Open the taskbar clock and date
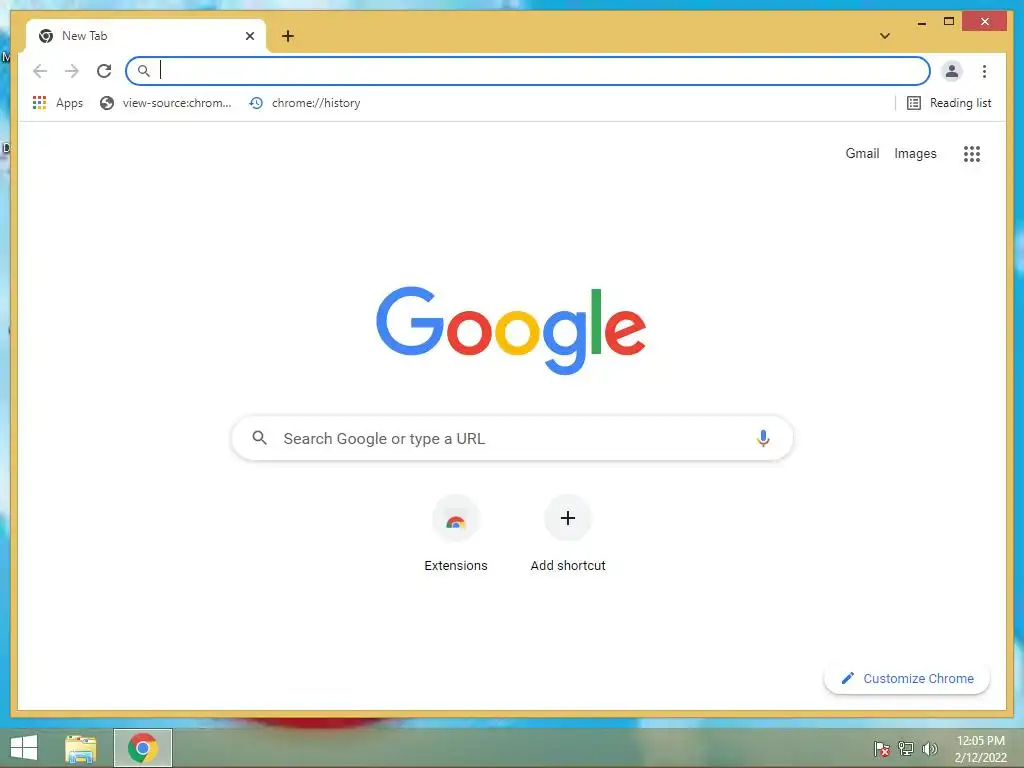Viewport: 1024px width, 768px height. coord(980,749)
